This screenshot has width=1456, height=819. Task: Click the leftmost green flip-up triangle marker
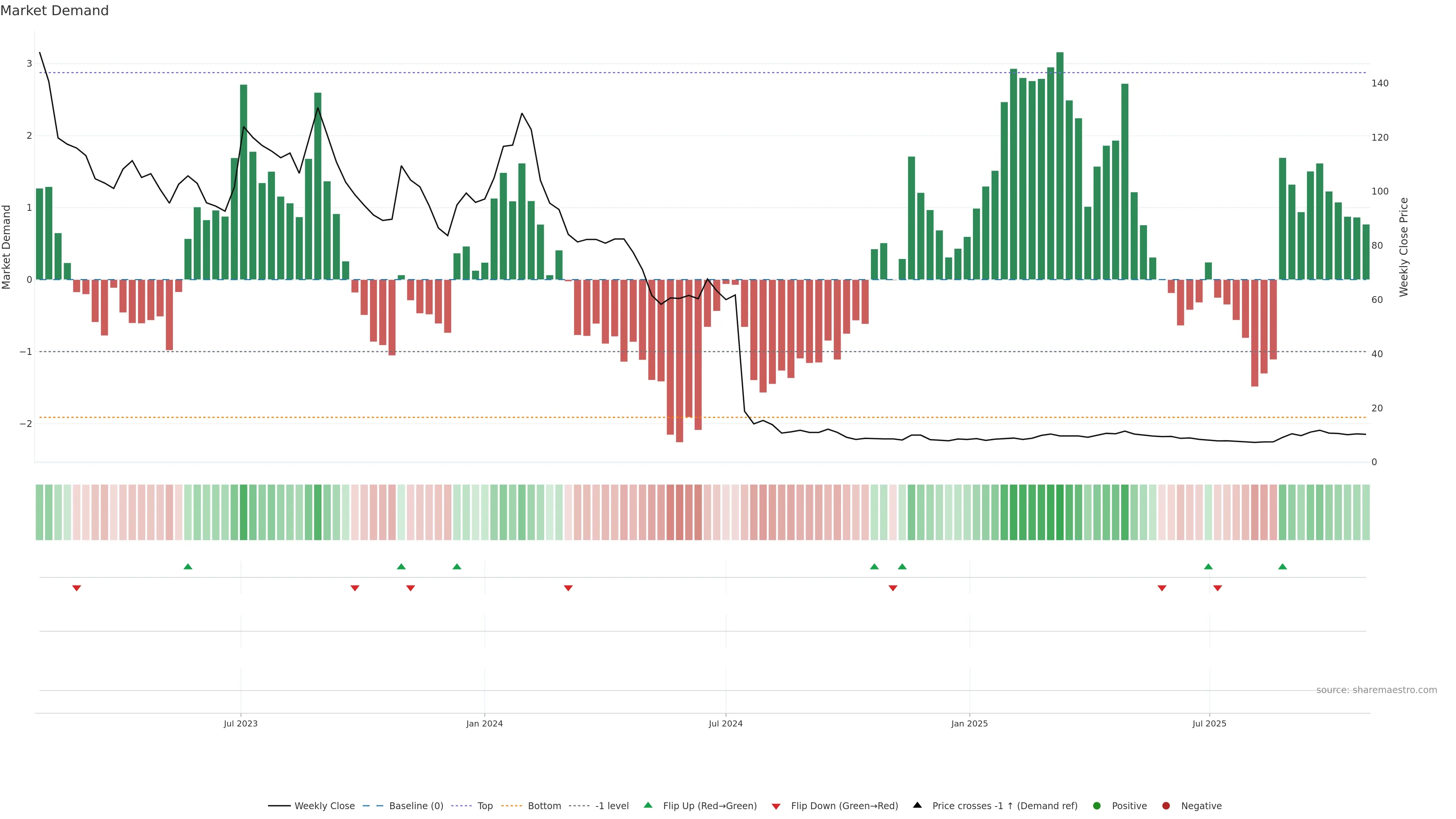pos(188,566)
